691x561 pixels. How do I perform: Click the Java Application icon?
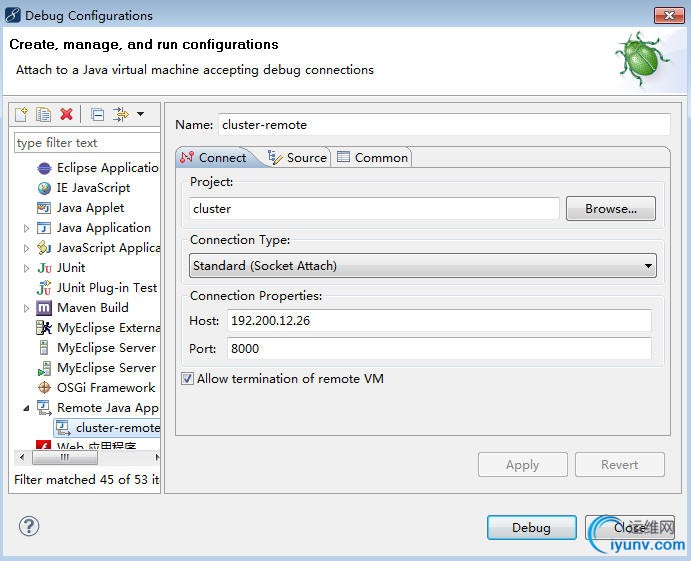pyautogui.click(x=44, y=228)
